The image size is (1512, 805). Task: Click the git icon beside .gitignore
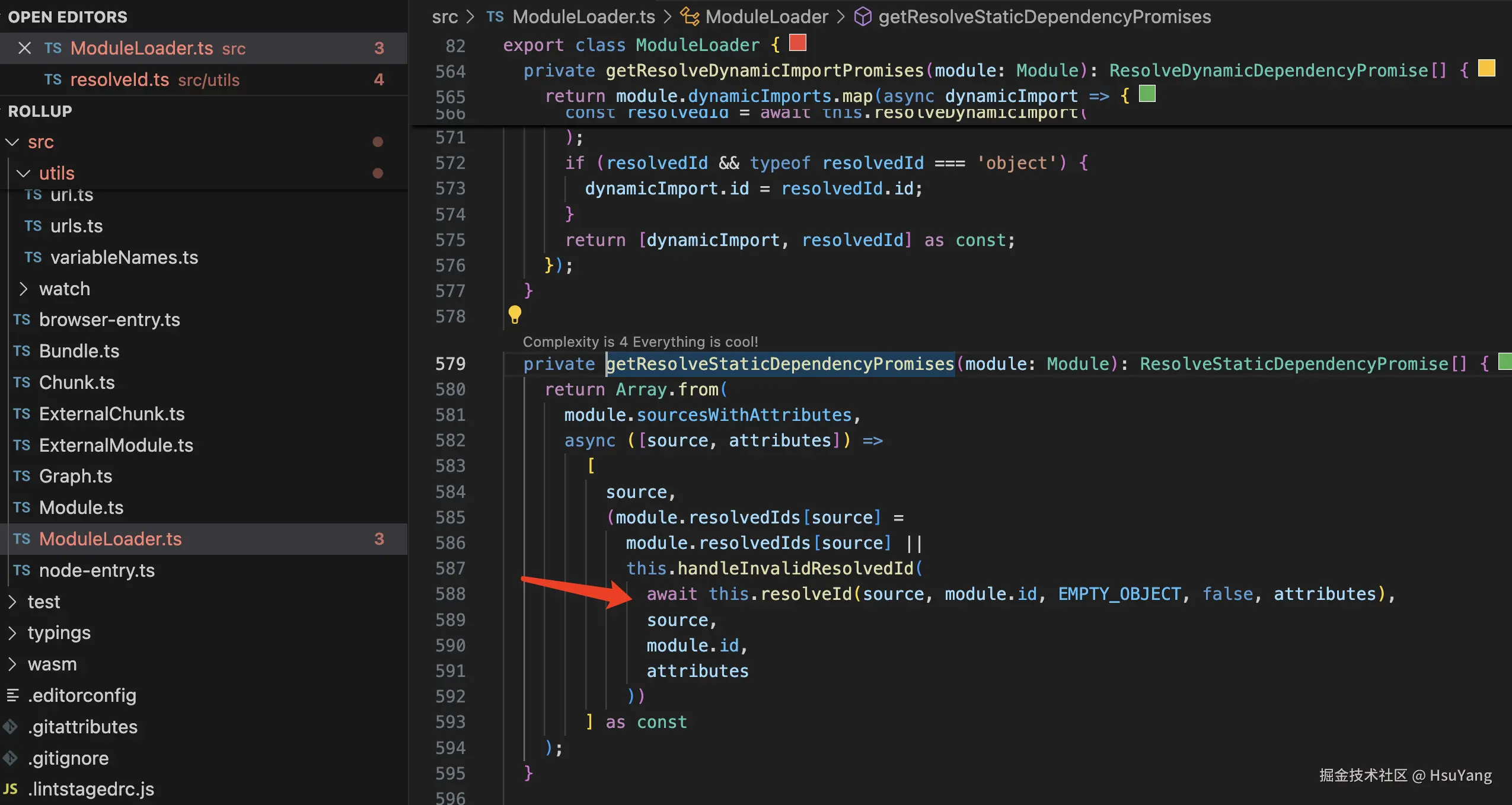11,758
